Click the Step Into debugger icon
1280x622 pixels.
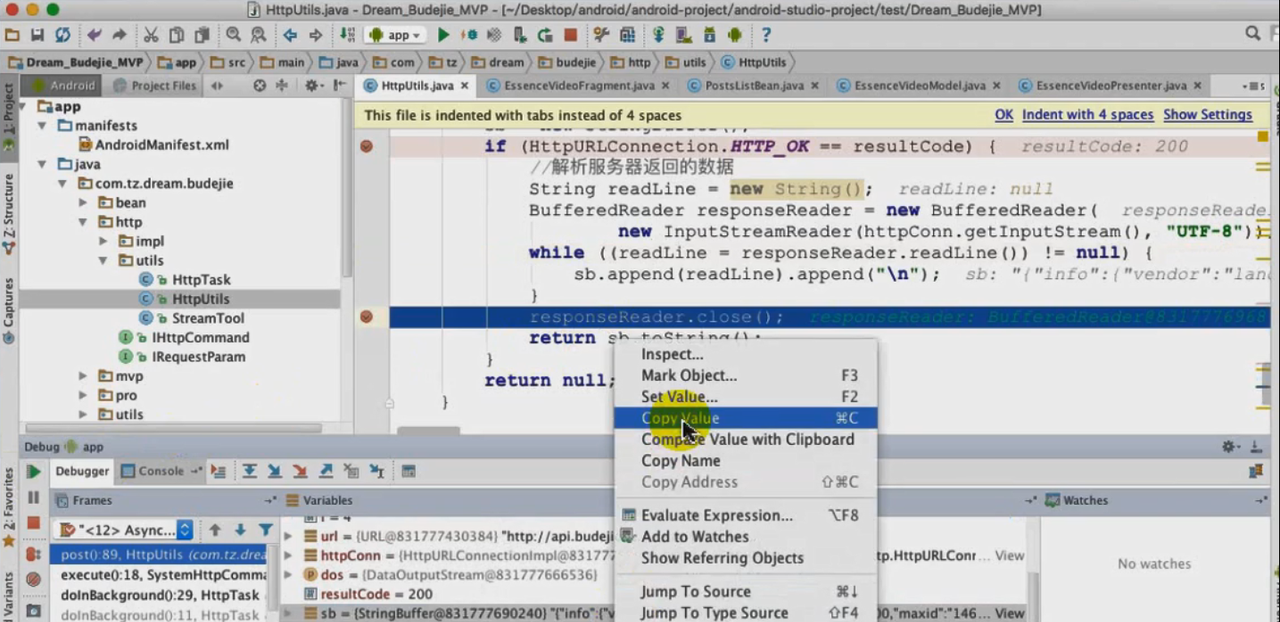(274, 471)
